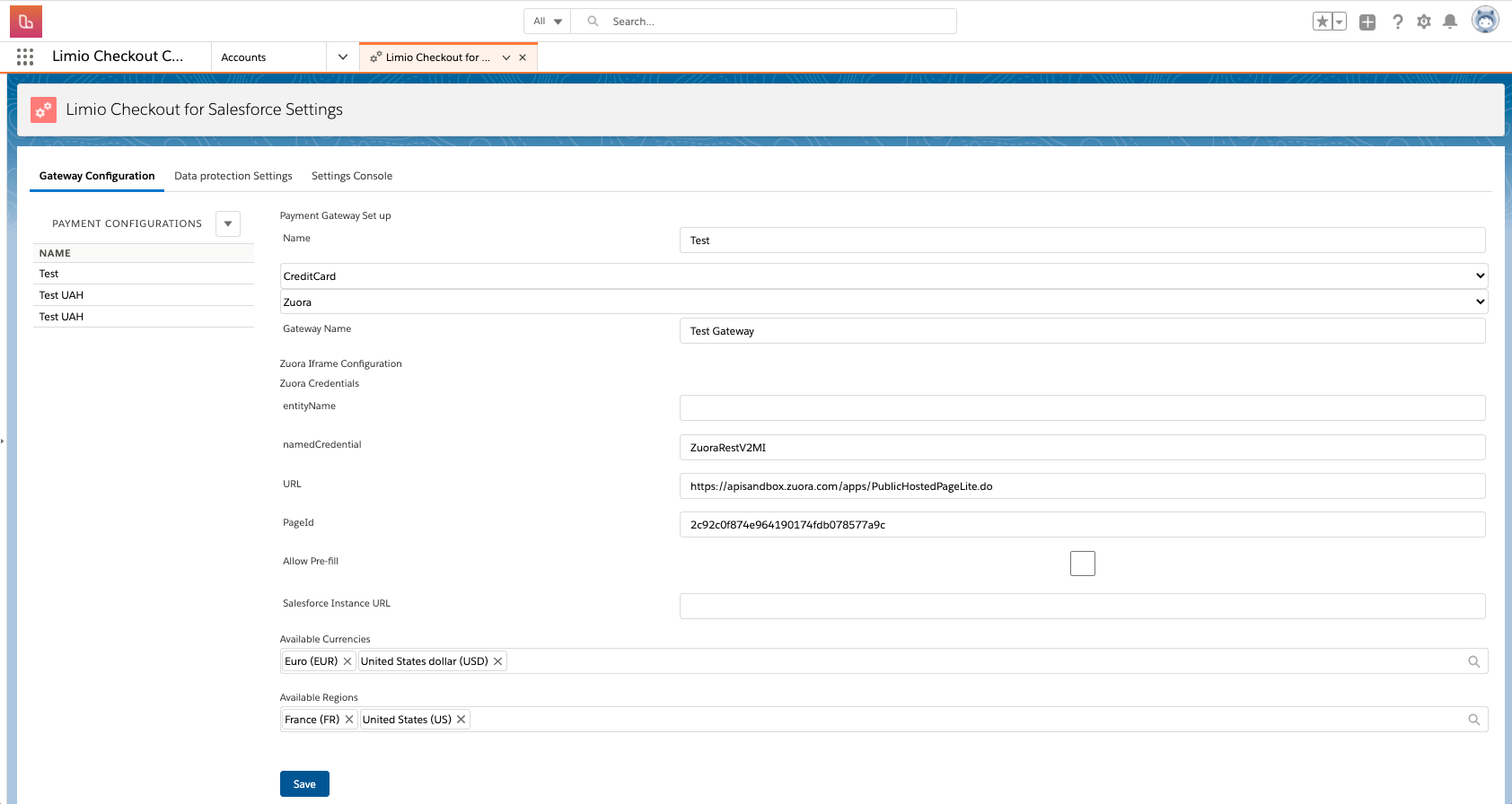Select the last Test UAH configuration row
Screen dimensions: 1512x804
click(x=144, y=317)
